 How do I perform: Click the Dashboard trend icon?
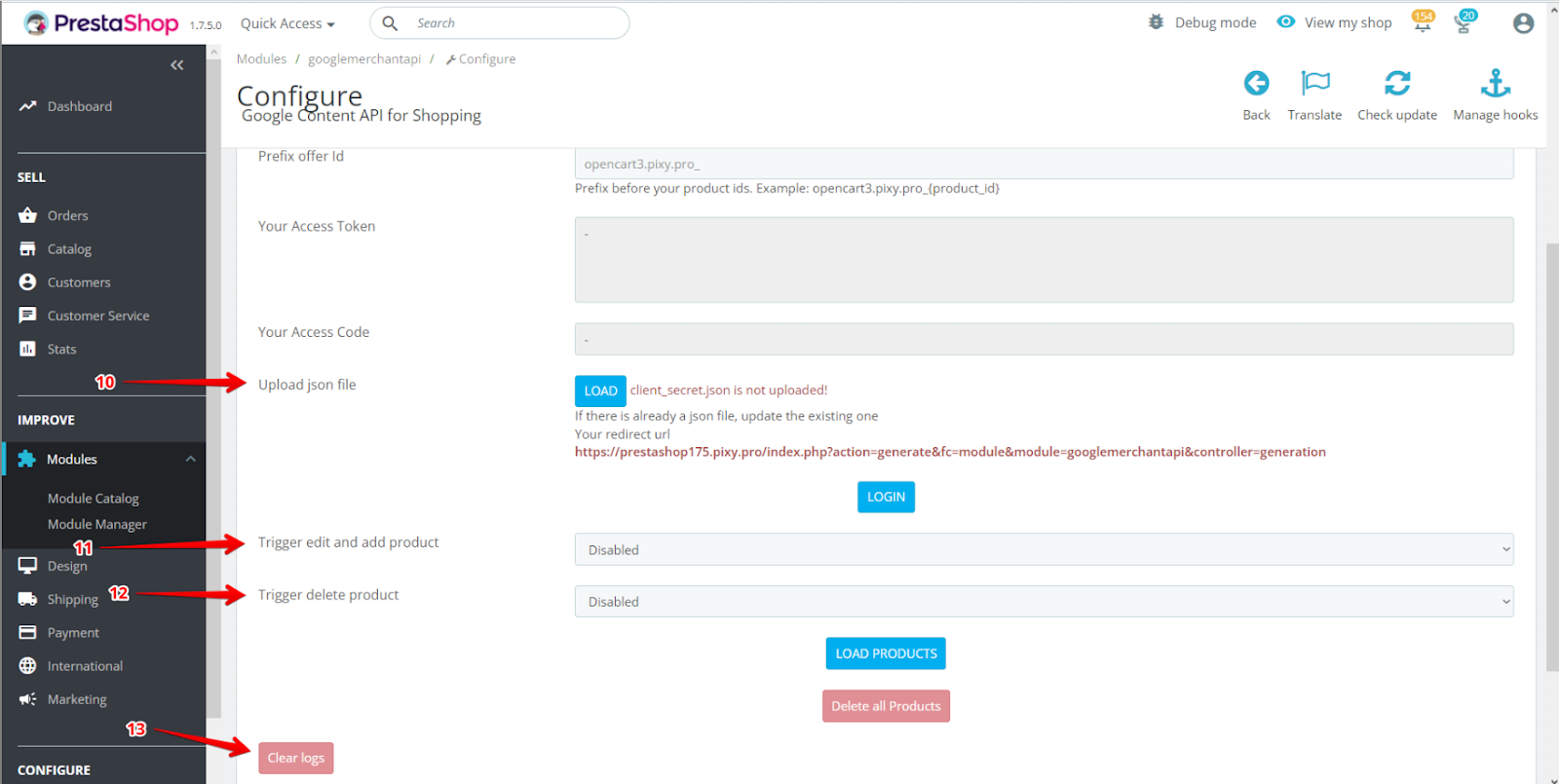pos(27,106)
